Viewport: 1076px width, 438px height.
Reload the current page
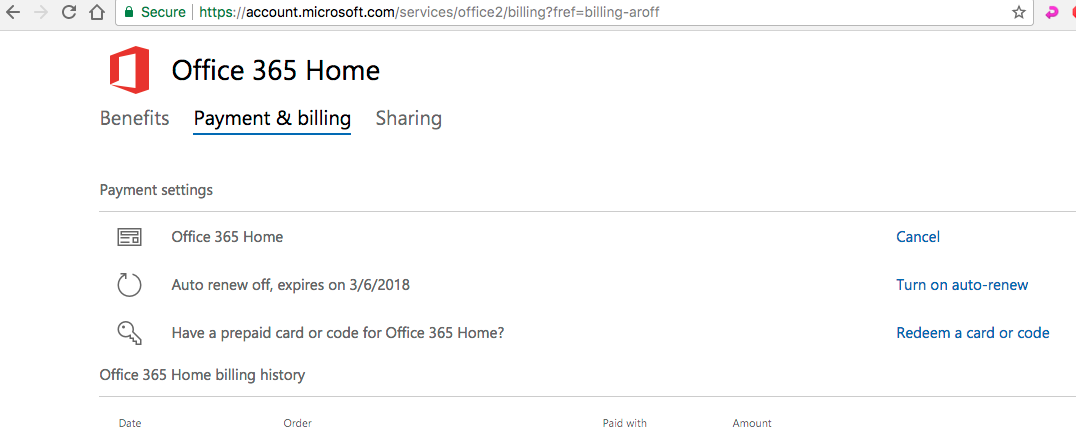[69, 13]
